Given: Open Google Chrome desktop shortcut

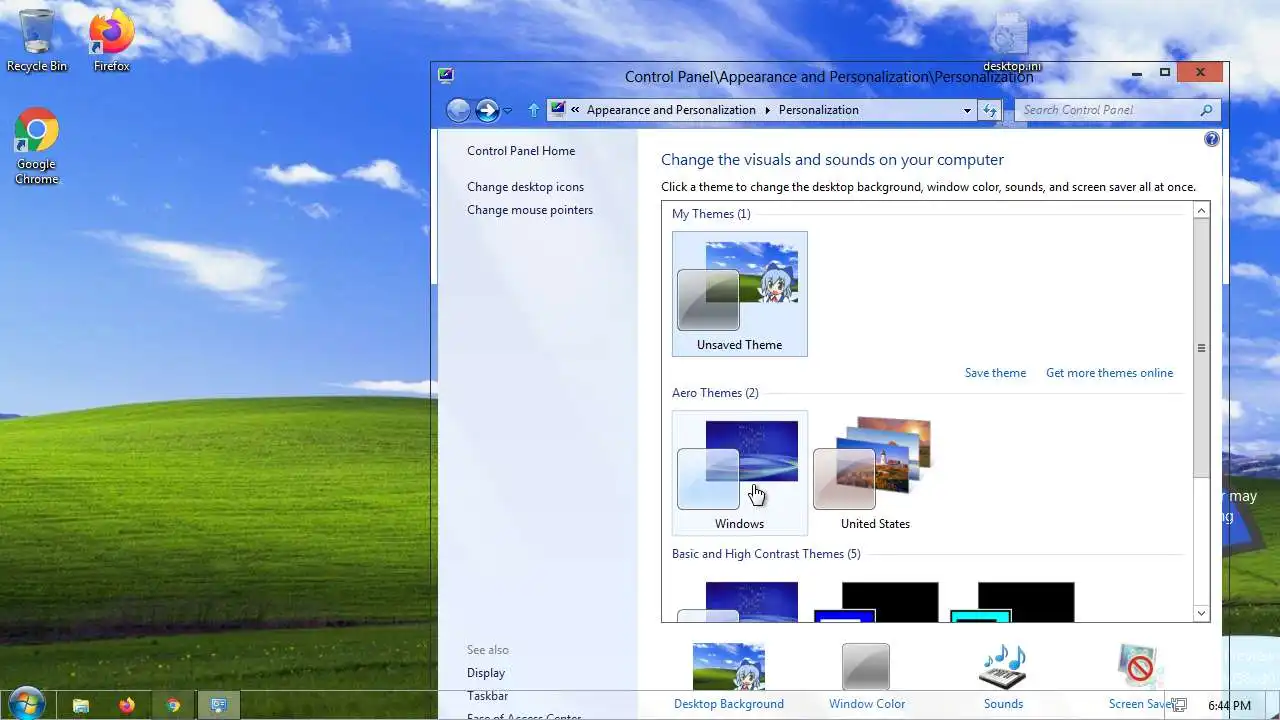Looking at the screenshot, I should (37, 147).
